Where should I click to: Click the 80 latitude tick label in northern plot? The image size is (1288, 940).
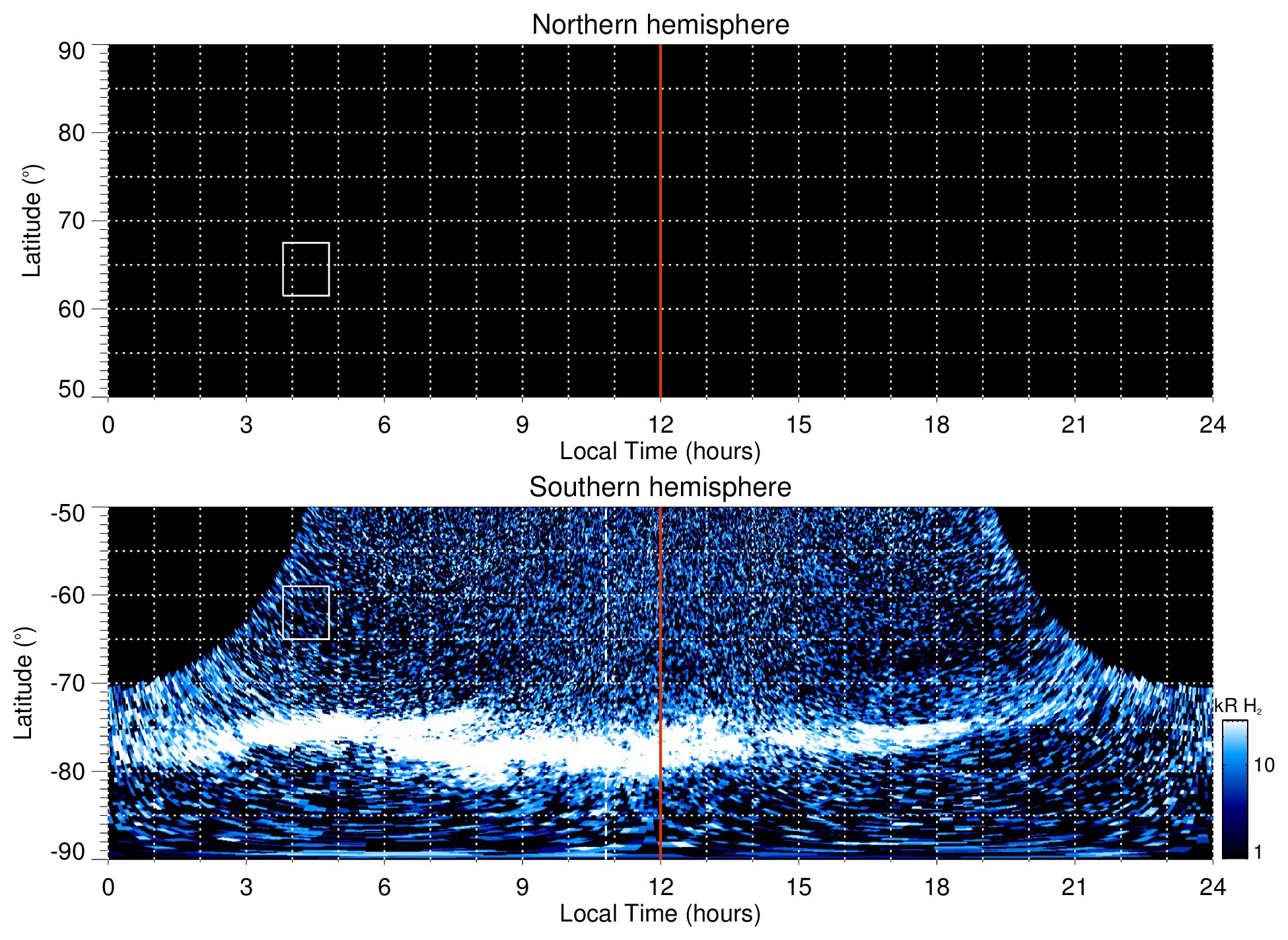click(71, 133)
